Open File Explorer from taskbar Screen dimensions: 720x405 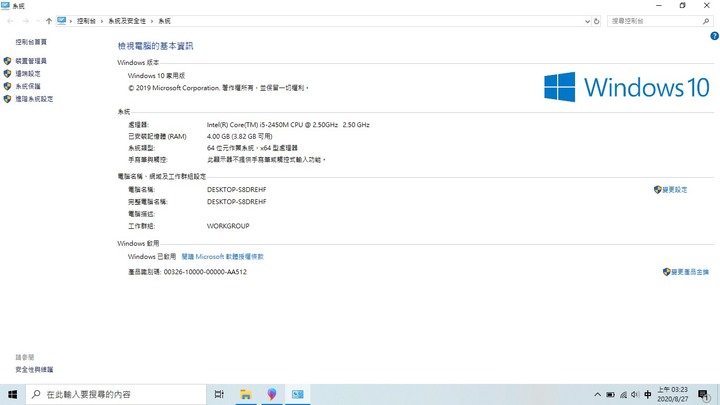coord(246,394)
